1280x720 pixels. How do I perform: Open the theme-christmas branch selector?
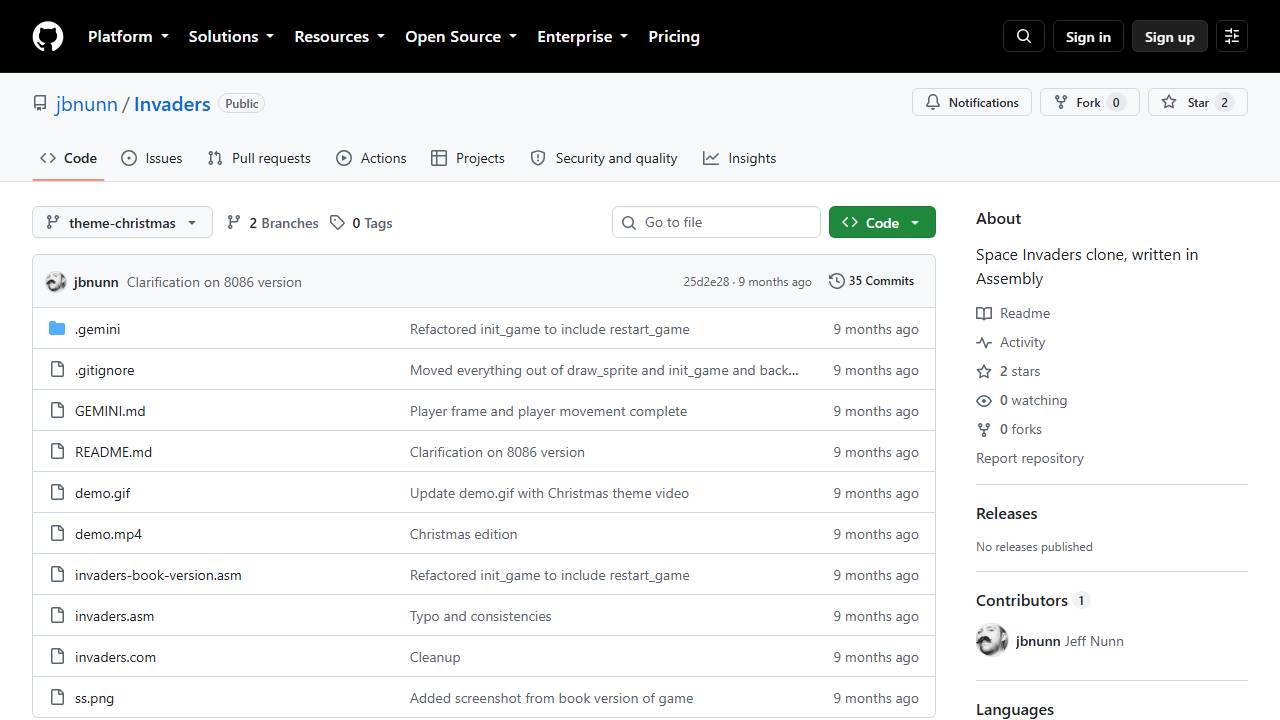coord(122,223)
